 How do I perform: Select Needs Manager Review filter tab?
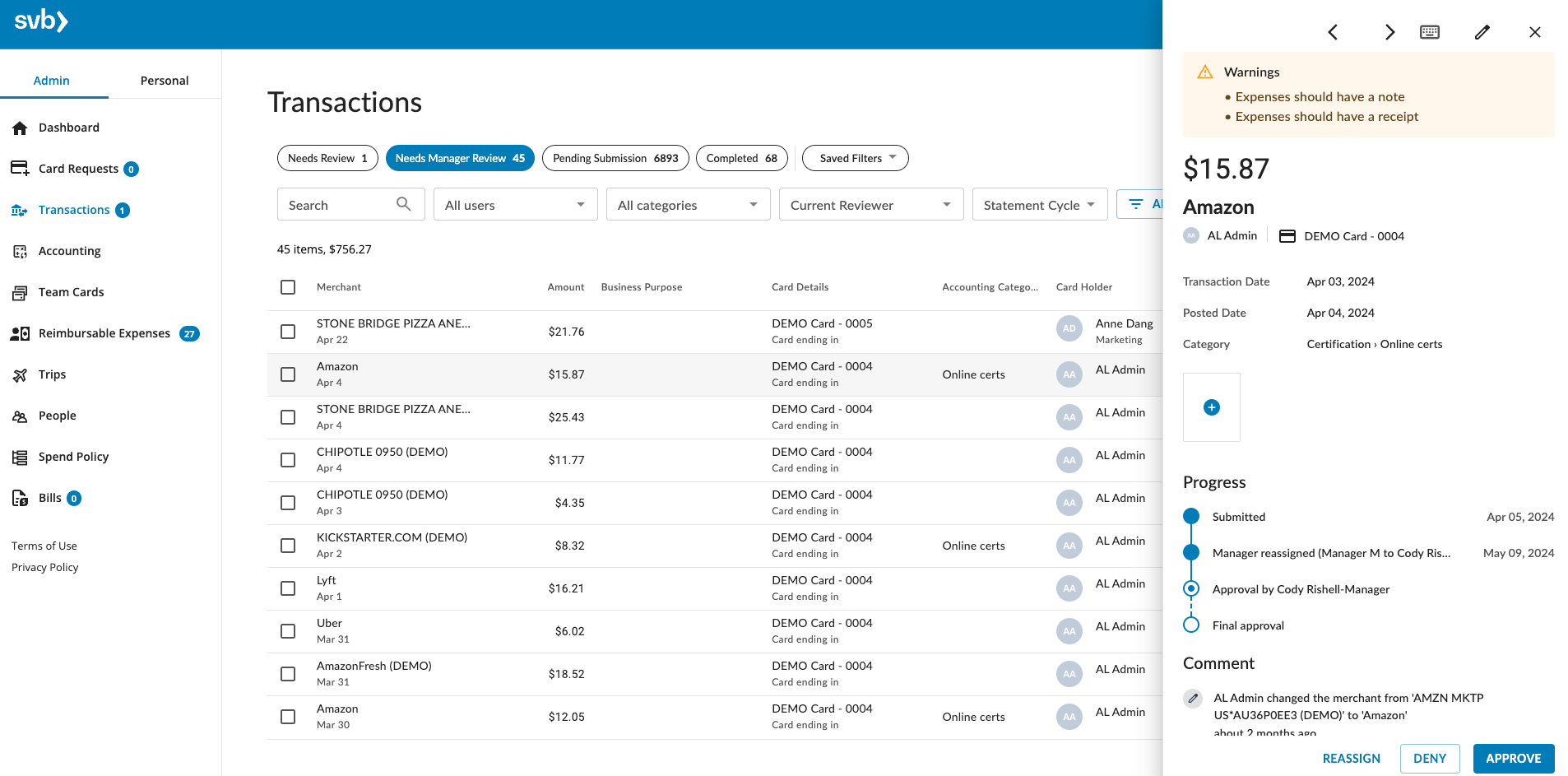tap(460, 158)
